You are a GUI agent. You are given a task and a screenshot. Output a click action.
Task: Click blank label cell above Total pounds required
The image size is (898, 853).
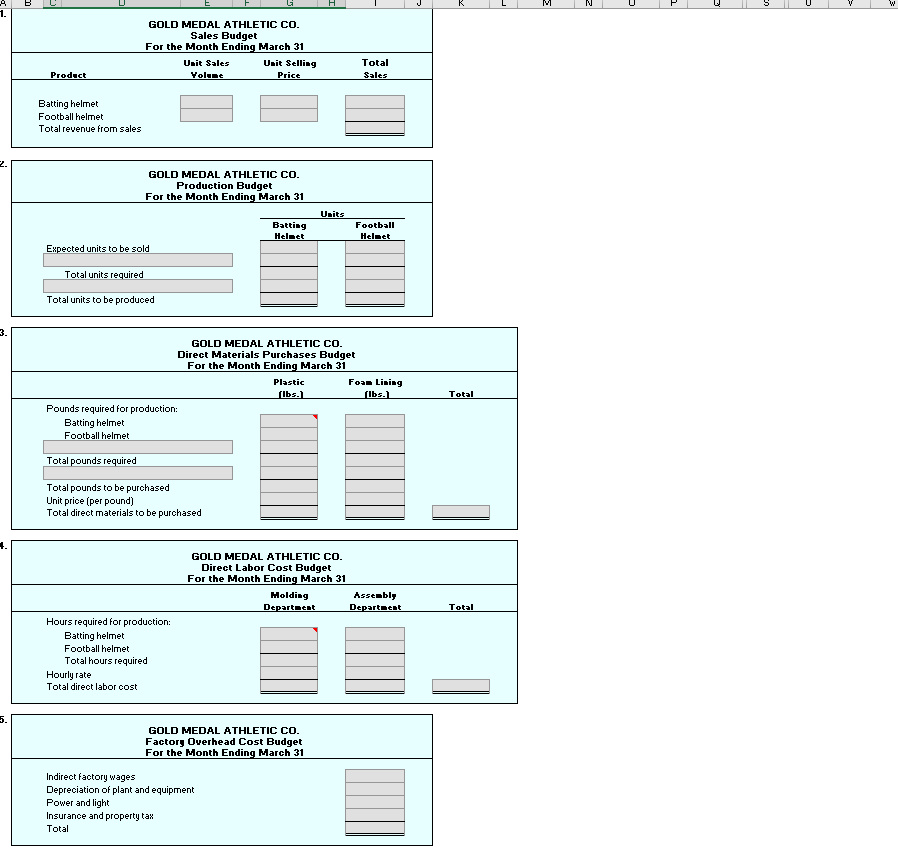click(138, 447)
